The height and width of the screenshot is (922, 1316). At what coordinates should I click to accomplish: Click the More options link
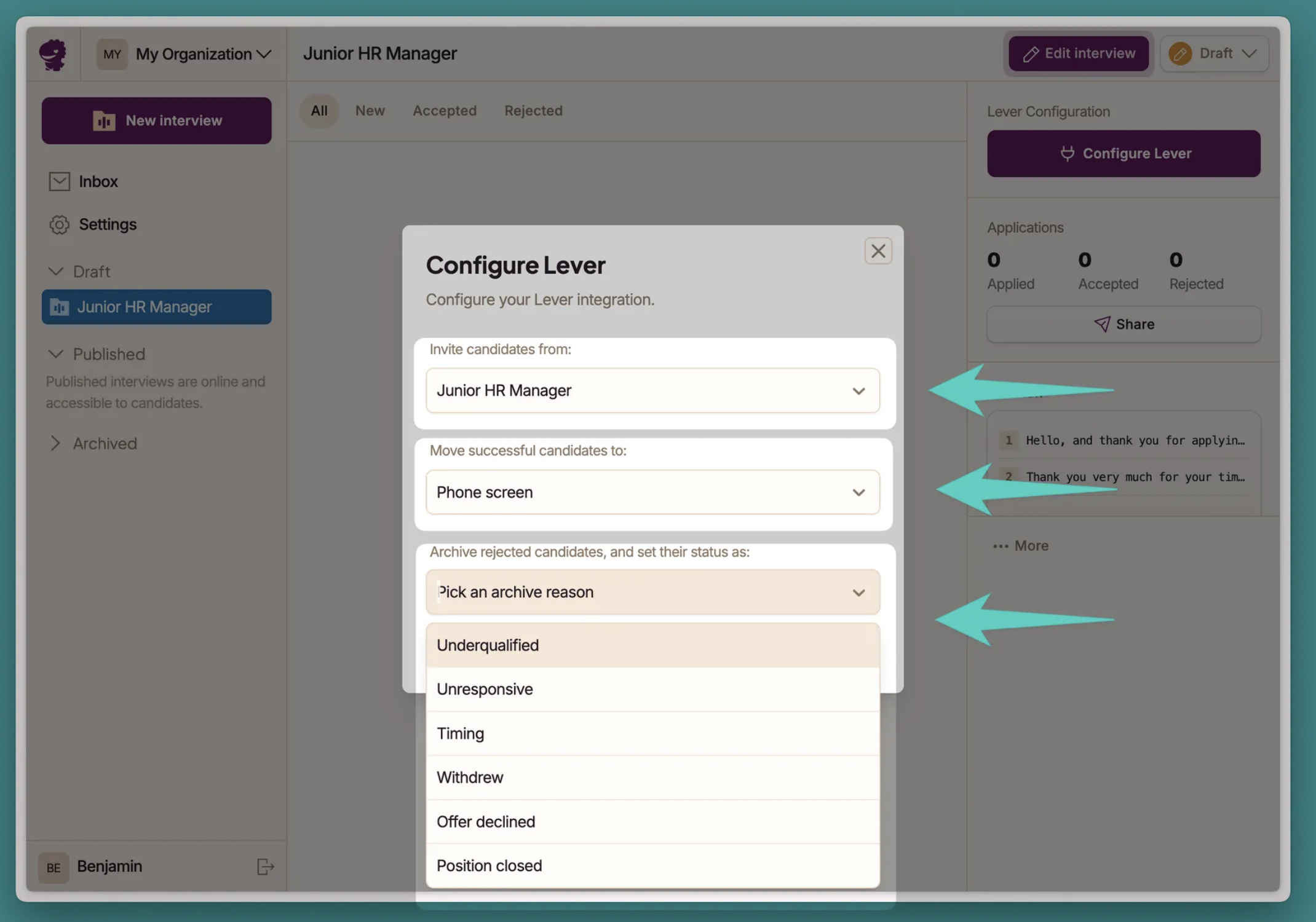pos(1020,546)
